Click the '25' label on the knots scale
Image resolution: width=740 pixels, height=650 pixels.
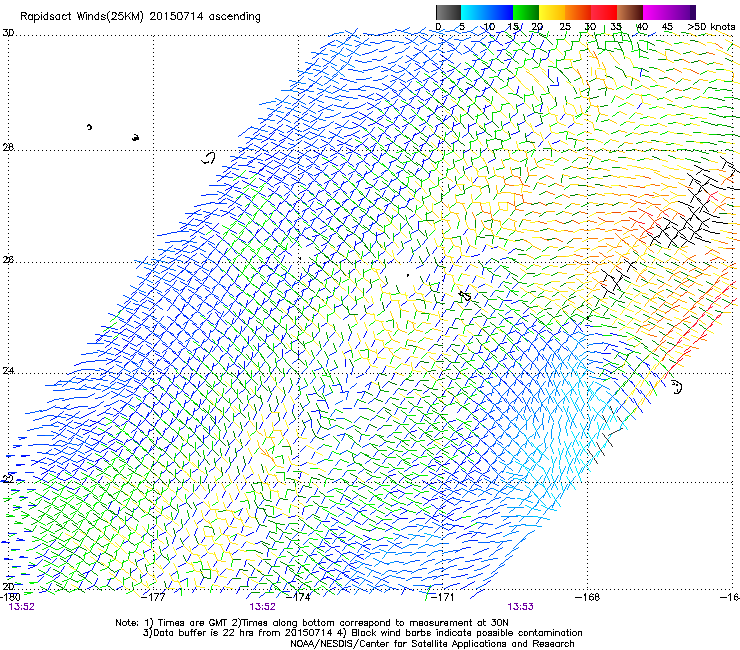[565, 27]
